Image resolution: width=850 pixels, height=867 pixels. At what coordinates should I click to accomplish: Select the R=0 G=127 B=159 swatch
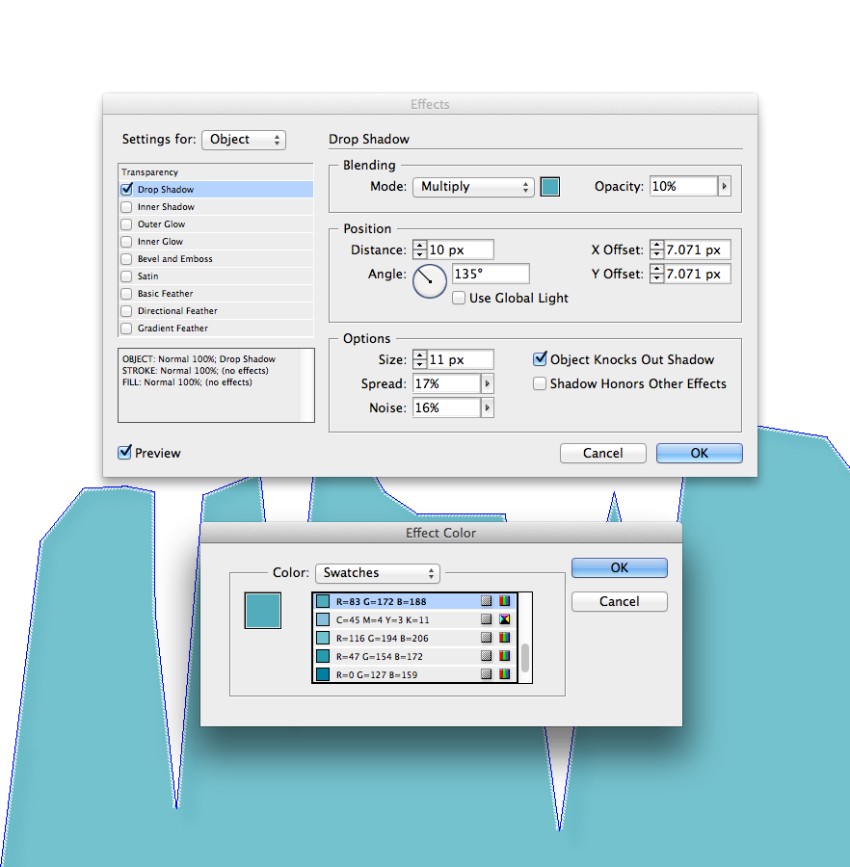pyautogui.click(x=415, y=674)
